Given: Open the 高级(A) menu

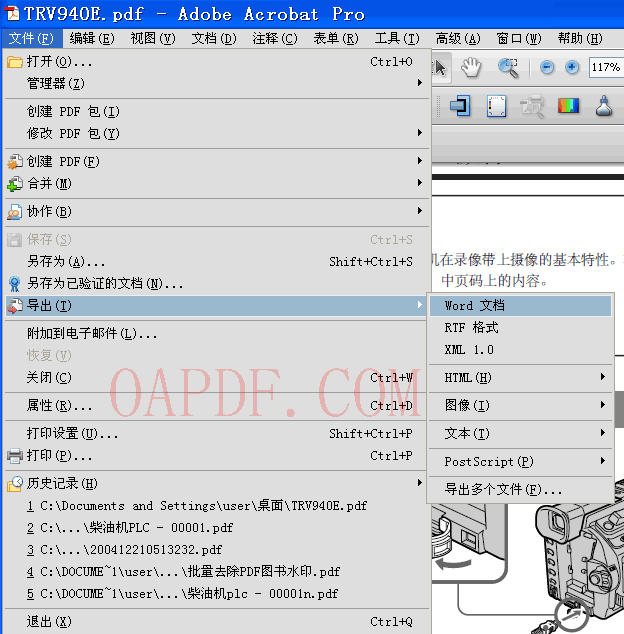Looking at the screenshot, I should [458, 38].
